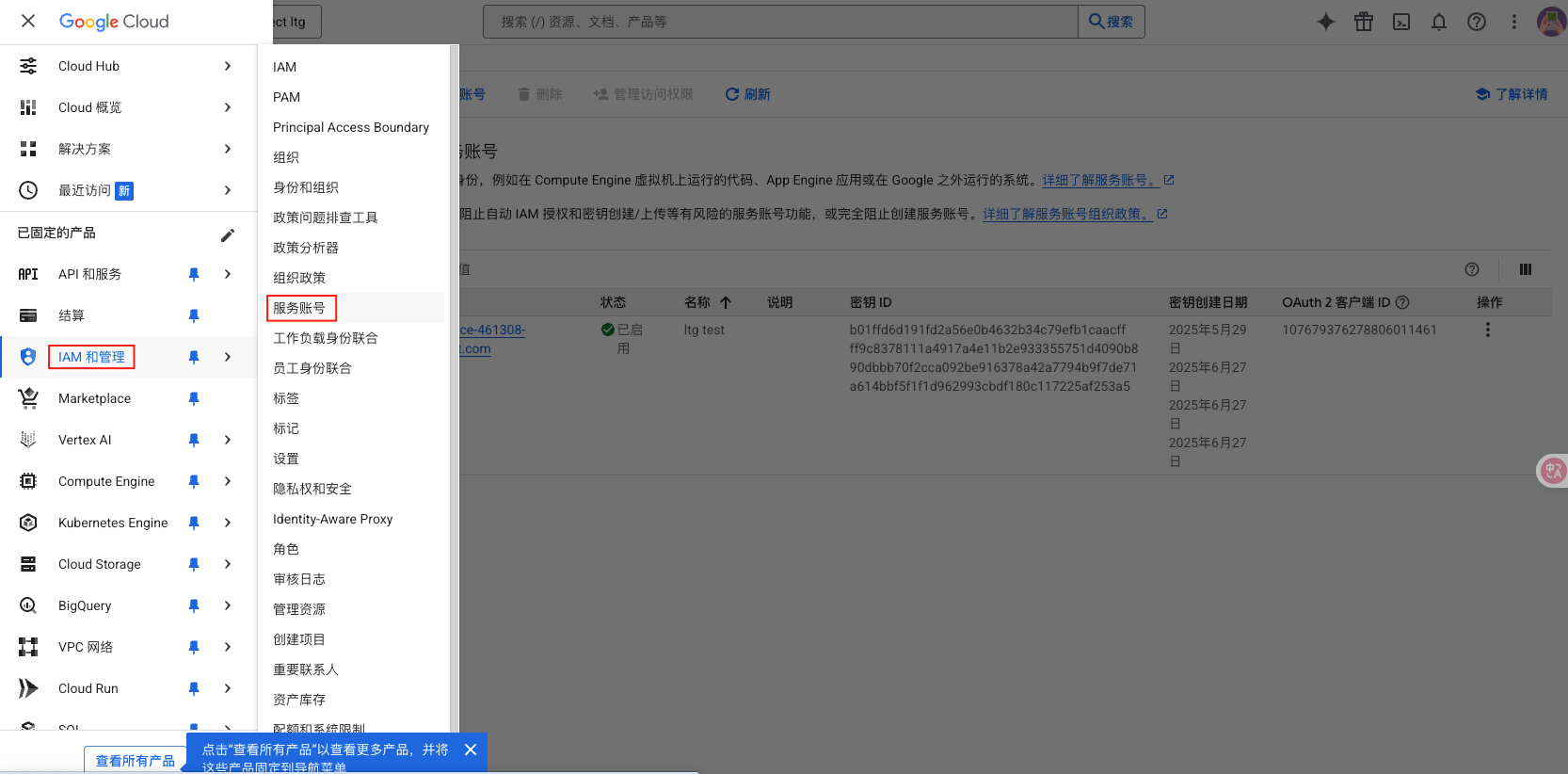Viewport: 1568px width, 774px height.
Task: Expand the Vertex AI submenu arrow
Action: (228, 440)
